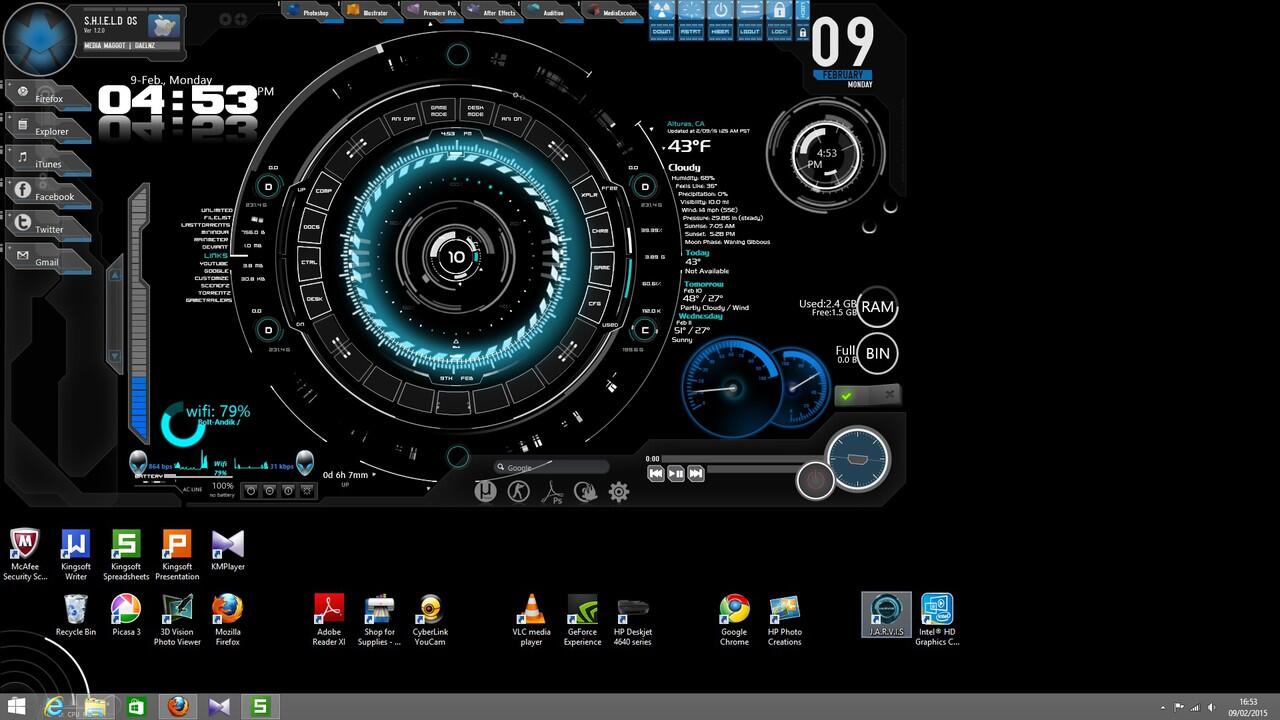Click the DOCS segment on the dial
Image resolution: width=1280 pixels, height=720 pixels.
coord(311,227)
